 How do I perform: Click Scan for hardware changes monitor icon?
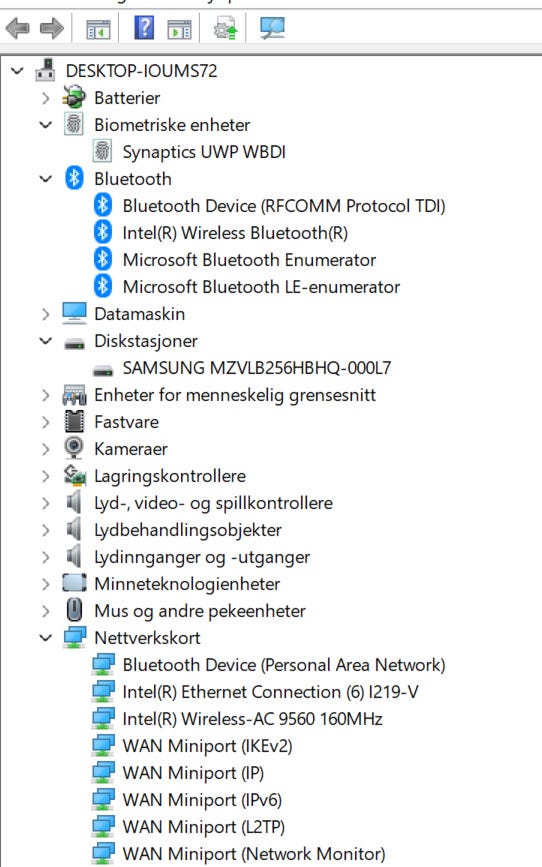(x=273, y=28)
